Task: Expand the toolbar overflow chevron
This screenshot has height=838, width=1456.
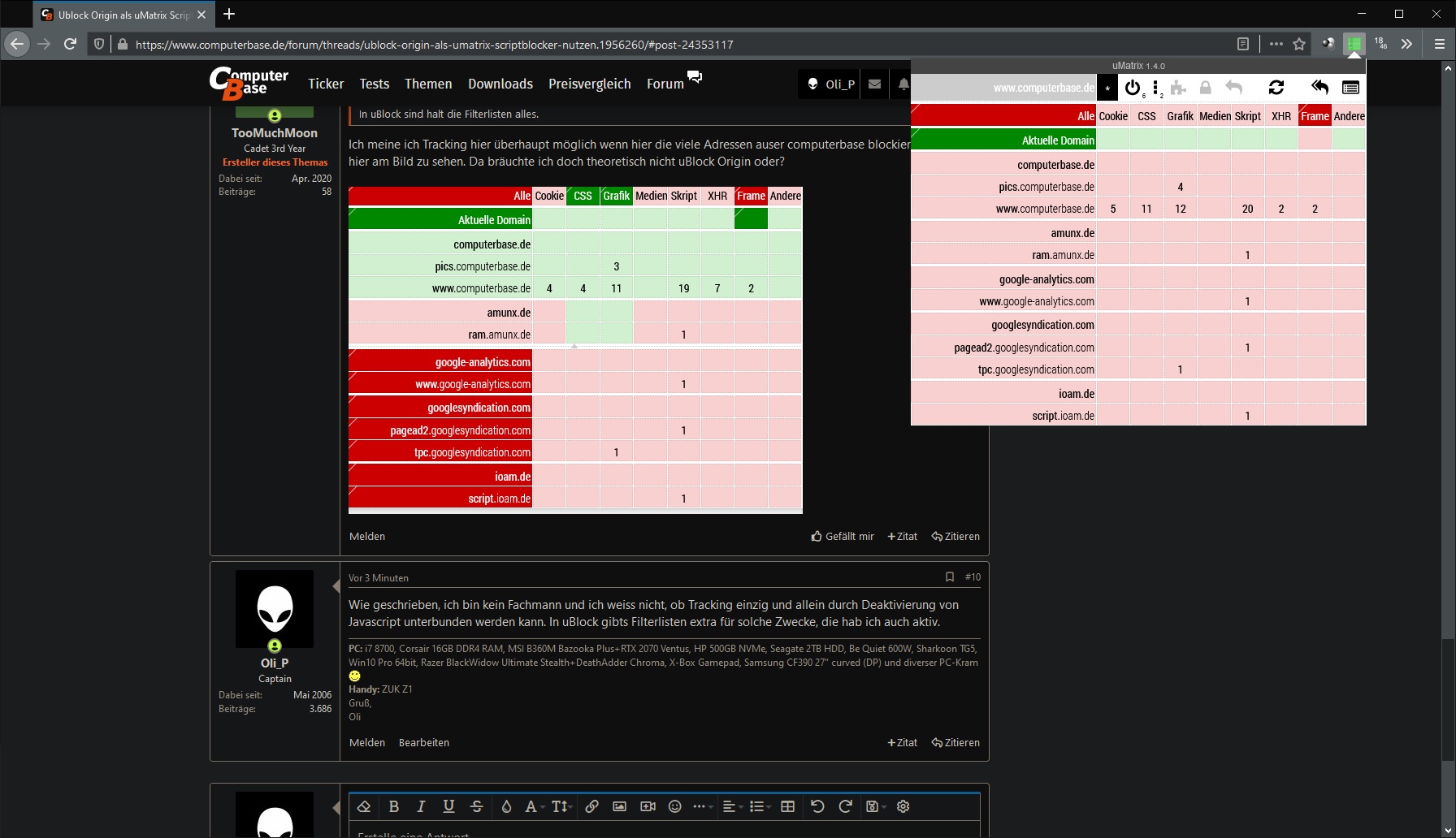Action: (1406, 44)
